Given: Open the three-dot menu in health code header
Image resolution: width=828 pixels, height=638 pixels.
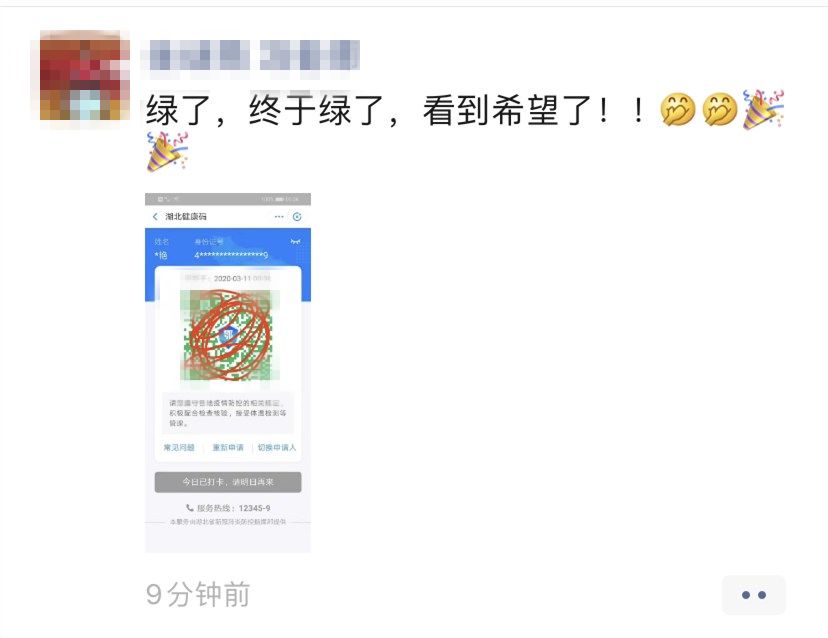Looking at the screenshot, I should click(x=279, y=217).
